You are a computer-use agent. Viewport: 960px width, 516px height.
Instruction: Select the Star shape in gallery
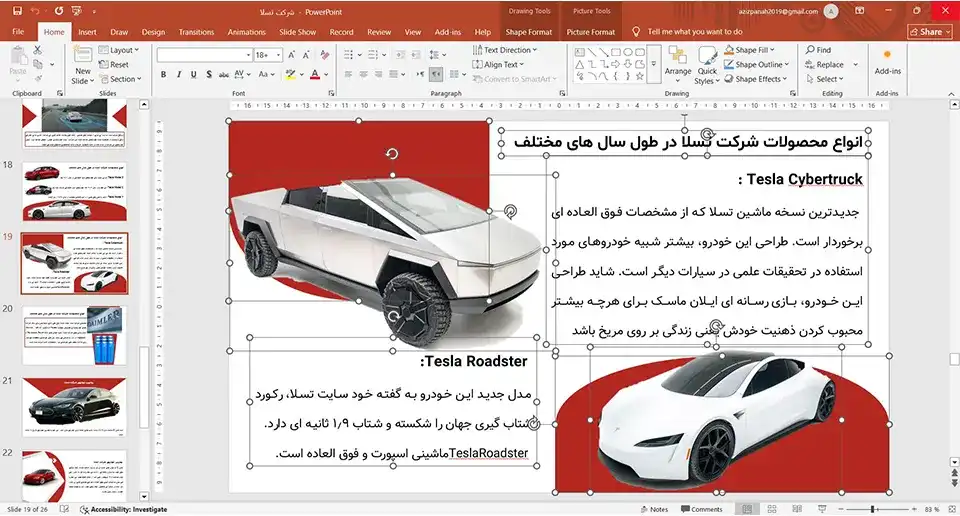640,77
